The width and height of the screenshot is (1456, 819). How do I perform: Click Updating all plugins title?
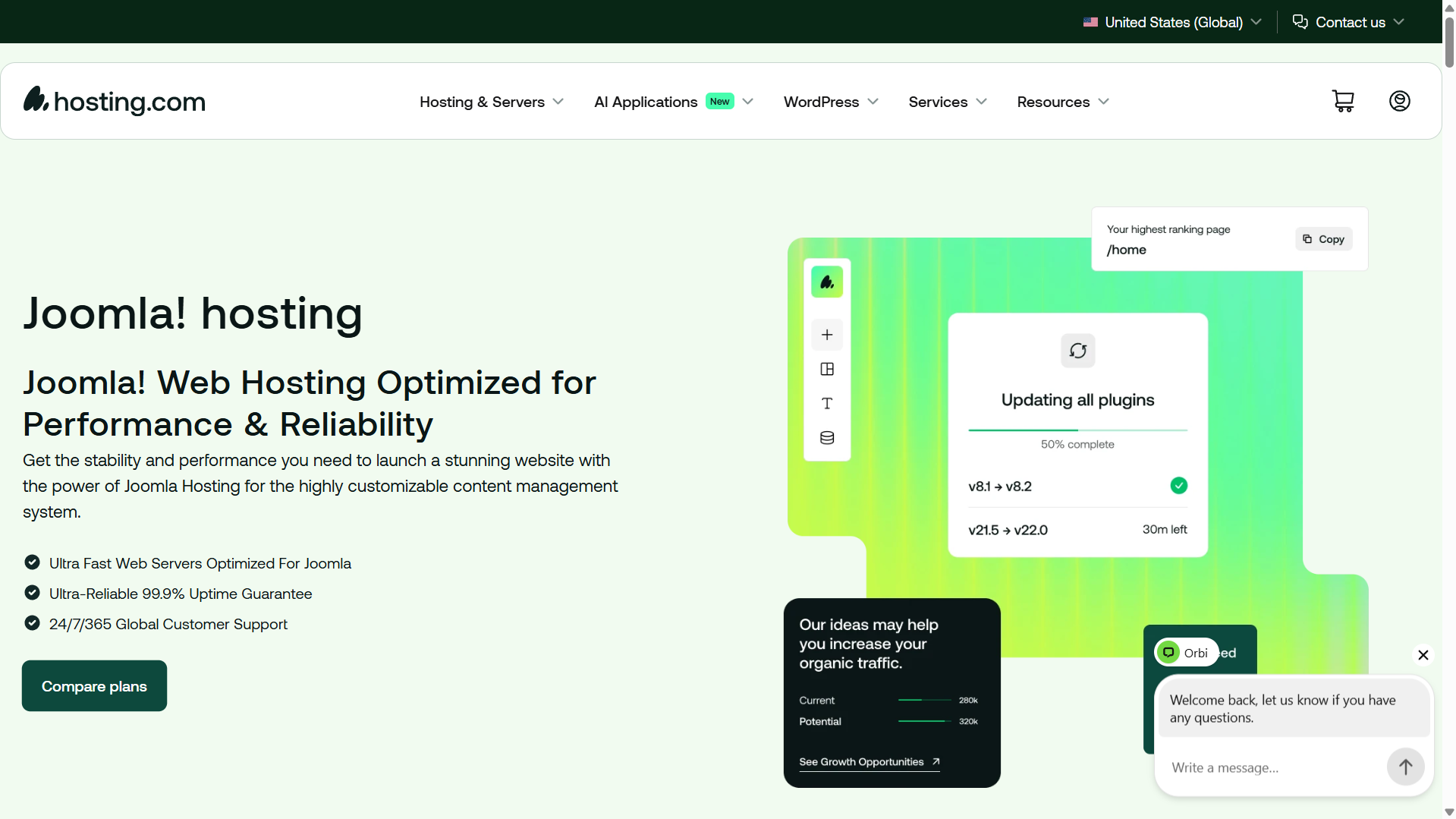pyautogui.click(x=1077, y=400)
